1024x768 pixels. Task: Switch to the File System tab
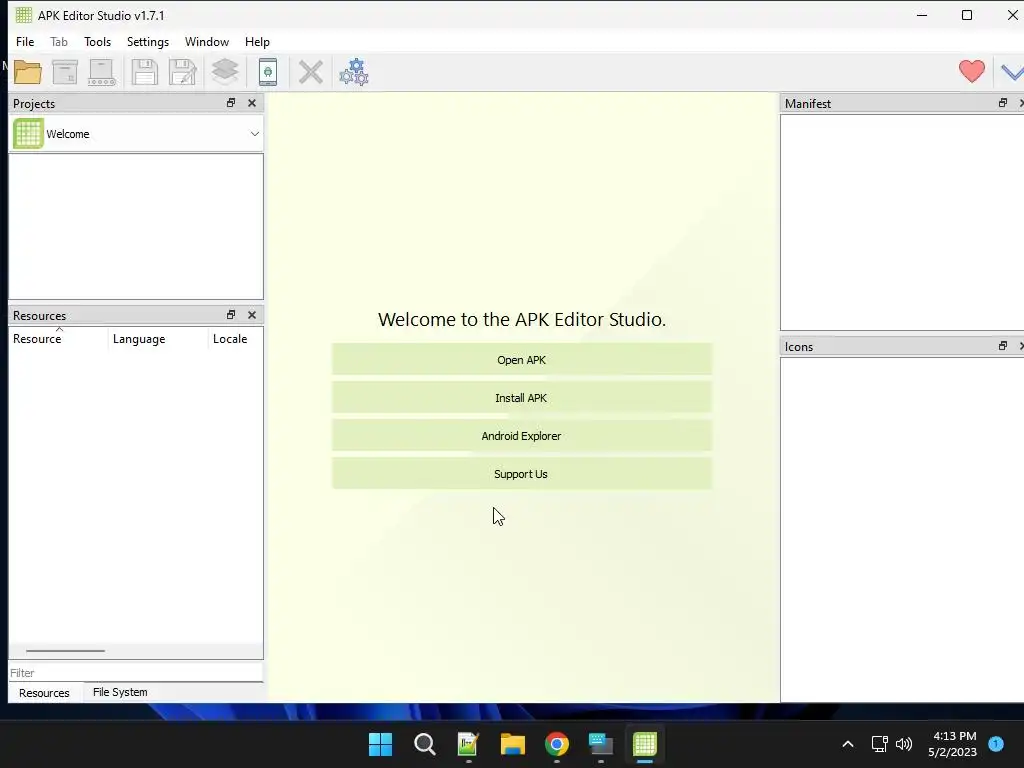tap(120, 692)
